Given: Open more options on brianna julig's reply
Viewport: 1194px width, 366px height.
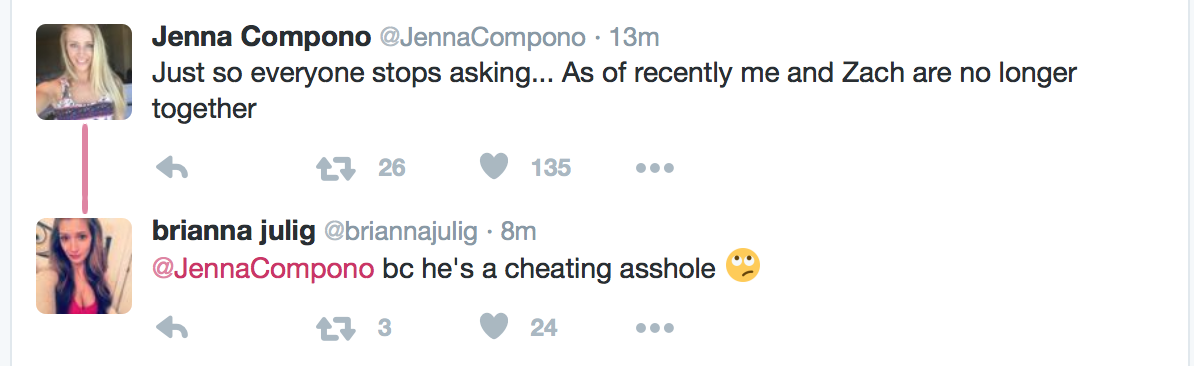Looking at the screenshot, I should tap(654, 329).
